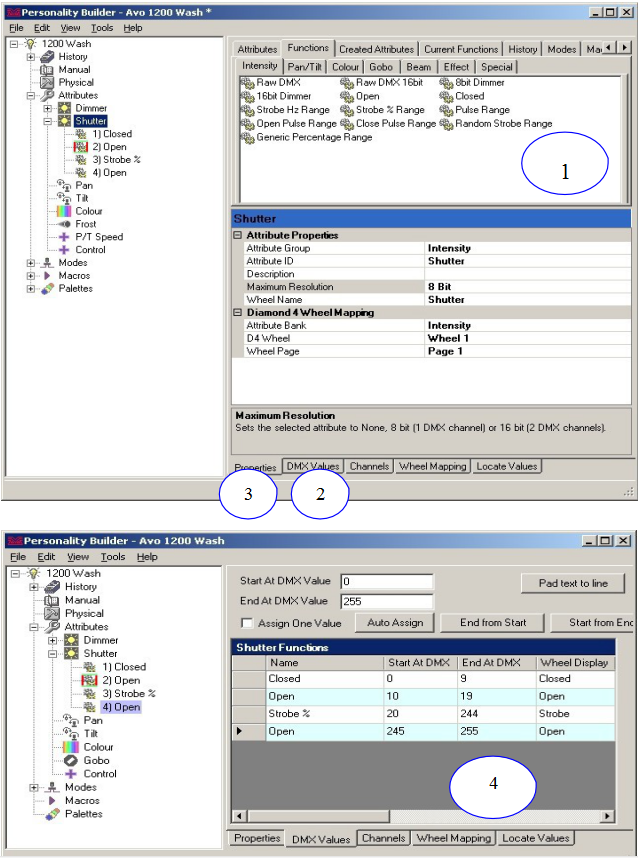Click the scrollbar right arrow in Shutter Functions
The image size is (638, 858).
click(x=607, y=816)
